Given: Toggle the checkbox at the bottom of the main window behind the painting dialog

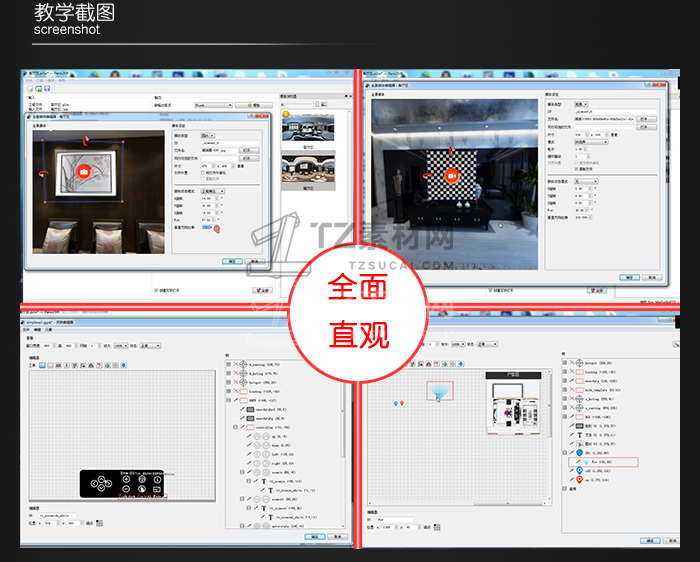Looking at the screenshot, I should (156, 291).
